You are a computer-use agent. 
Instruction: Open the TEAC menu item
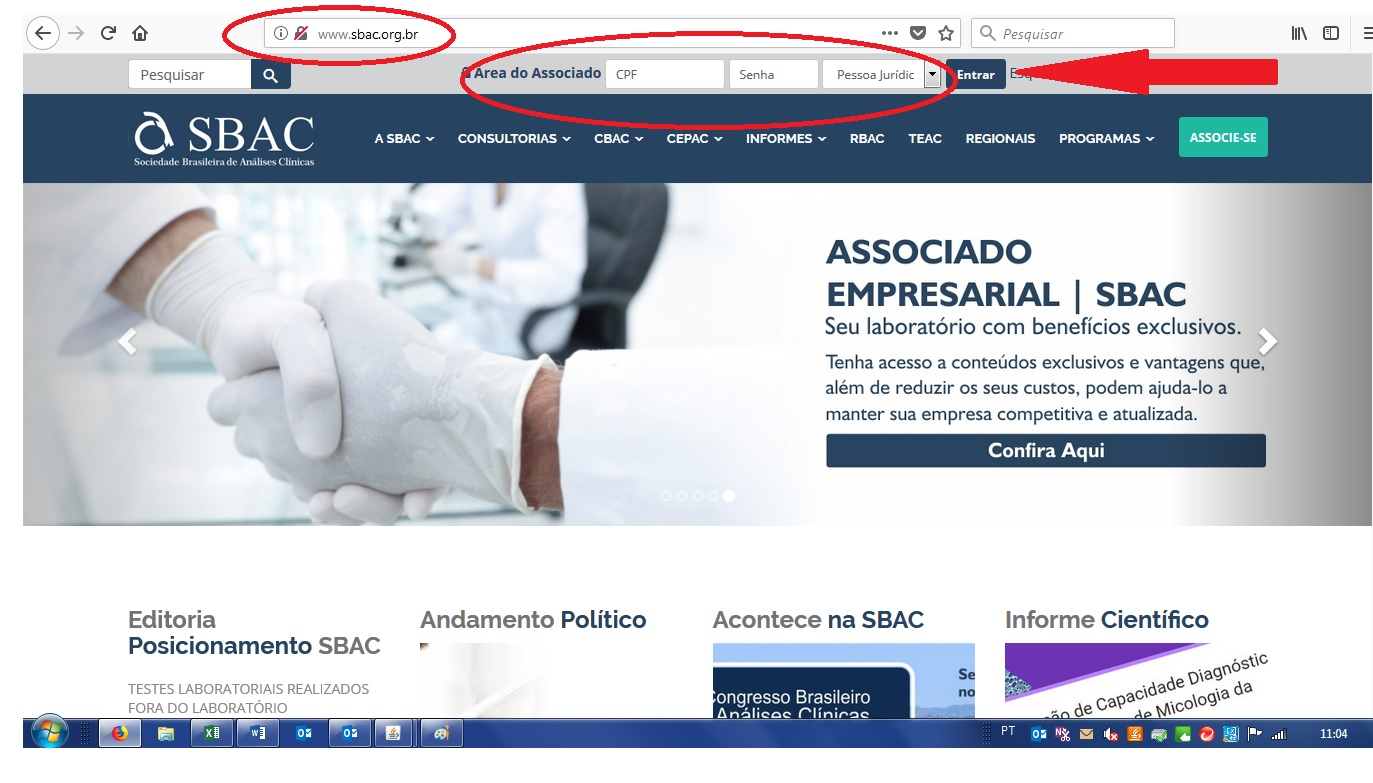tap(925, 139)
